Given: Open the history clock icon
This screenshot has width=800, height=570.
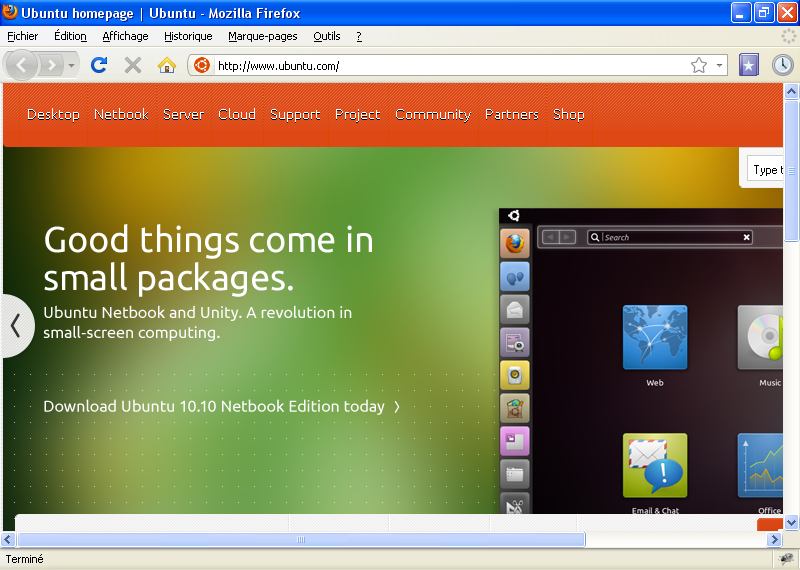Looking at the screenshot, I should point(781,65).
